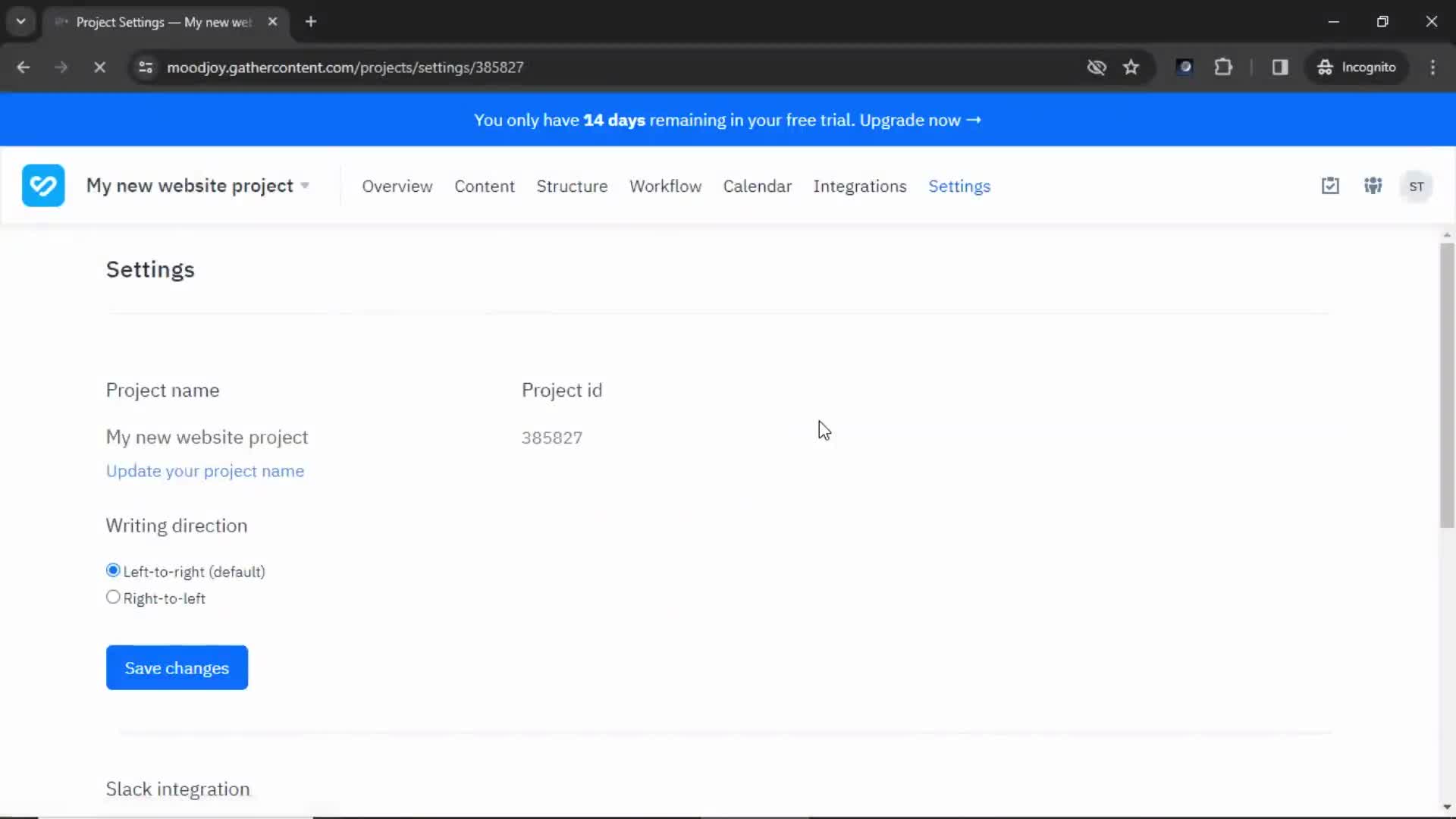This screenshot has height=819, width=1456.
Task: Click the GatherContent logo icon
Action: pos(43,186)
